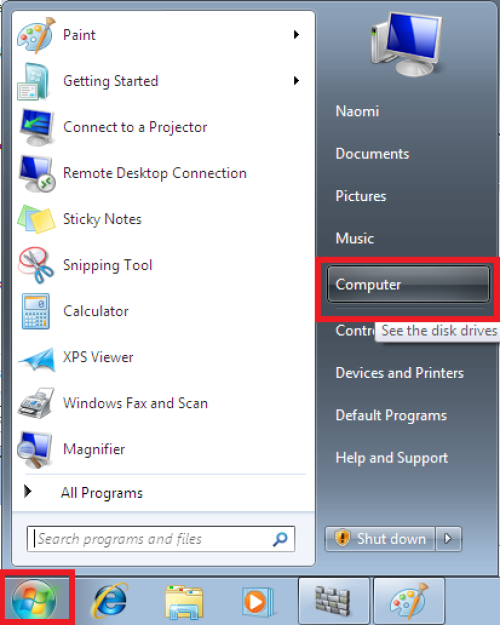The height and width of the screenshot is (625, 500).
Task: Click the user account picture thumbnail
Action: click(x=406, y=44)
